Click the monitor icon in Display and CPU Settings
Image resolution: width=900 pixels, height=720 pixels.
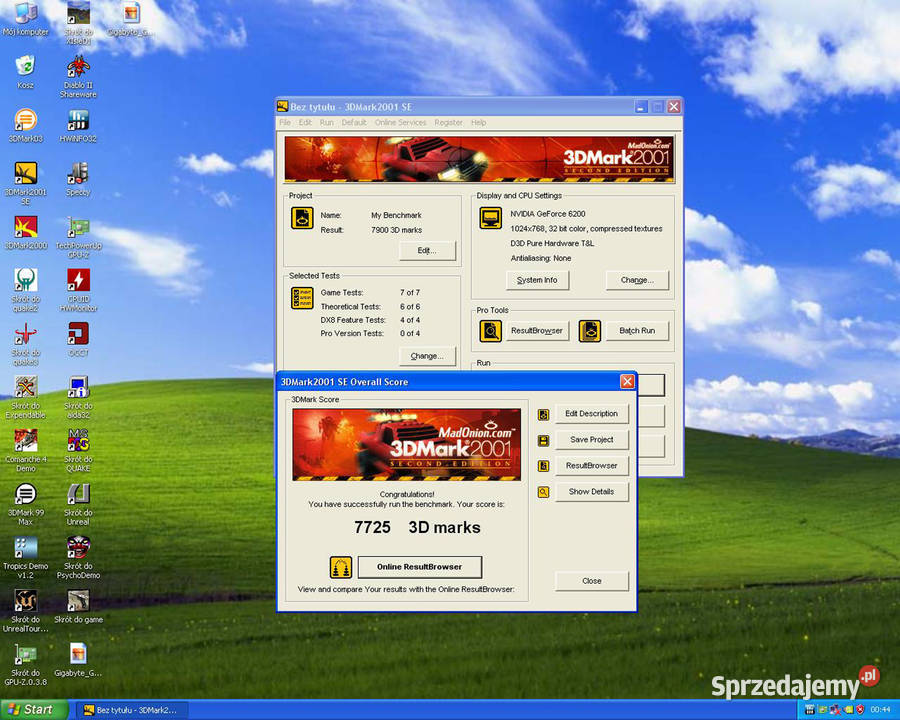point(490,218)
